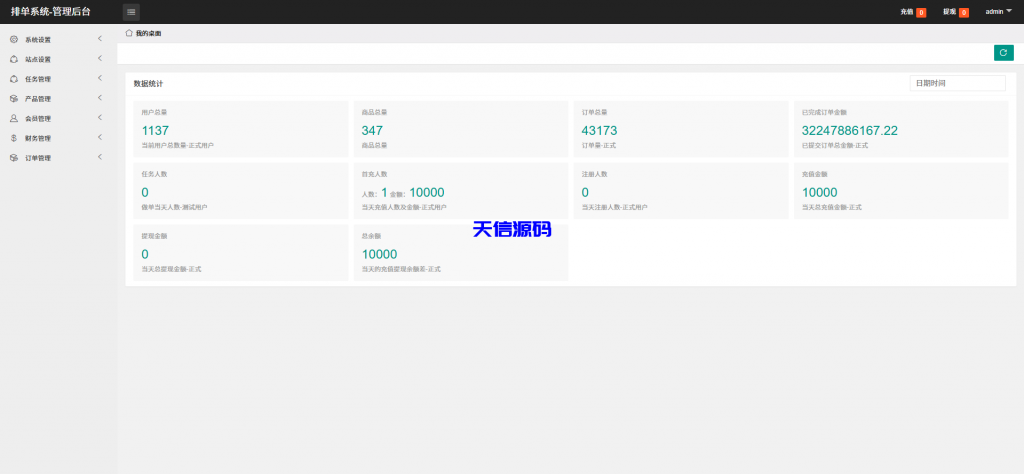The height and width of the screenshot is (474, 1024).
Task: Toggle the sidebar with the hamburger icon
Action: pos(131,12)
